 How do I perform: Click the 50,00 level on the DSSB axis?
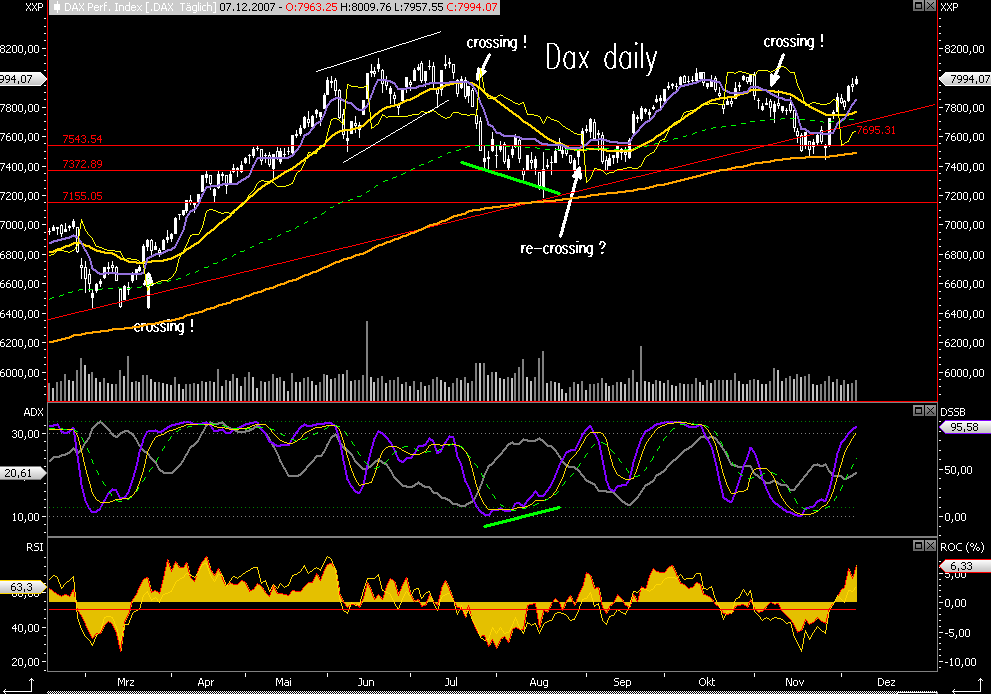pyautogui.click(x=958, y=470)
